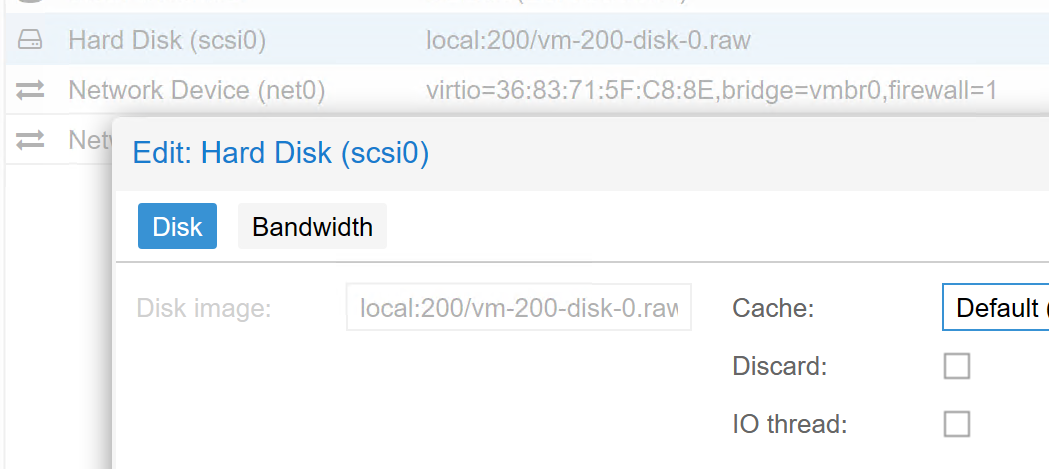
Task: Click the Discard label text
Action: coord(780,367)
